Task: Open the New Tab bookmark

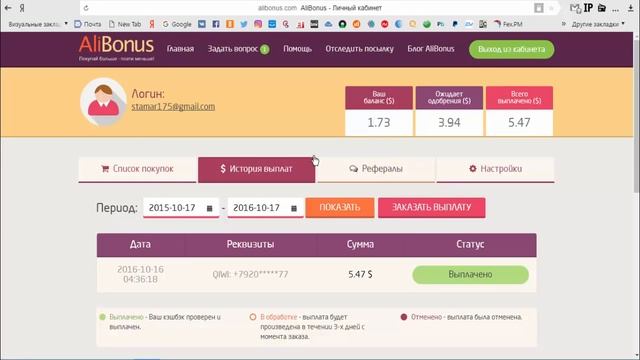Action: click(125, 24)
